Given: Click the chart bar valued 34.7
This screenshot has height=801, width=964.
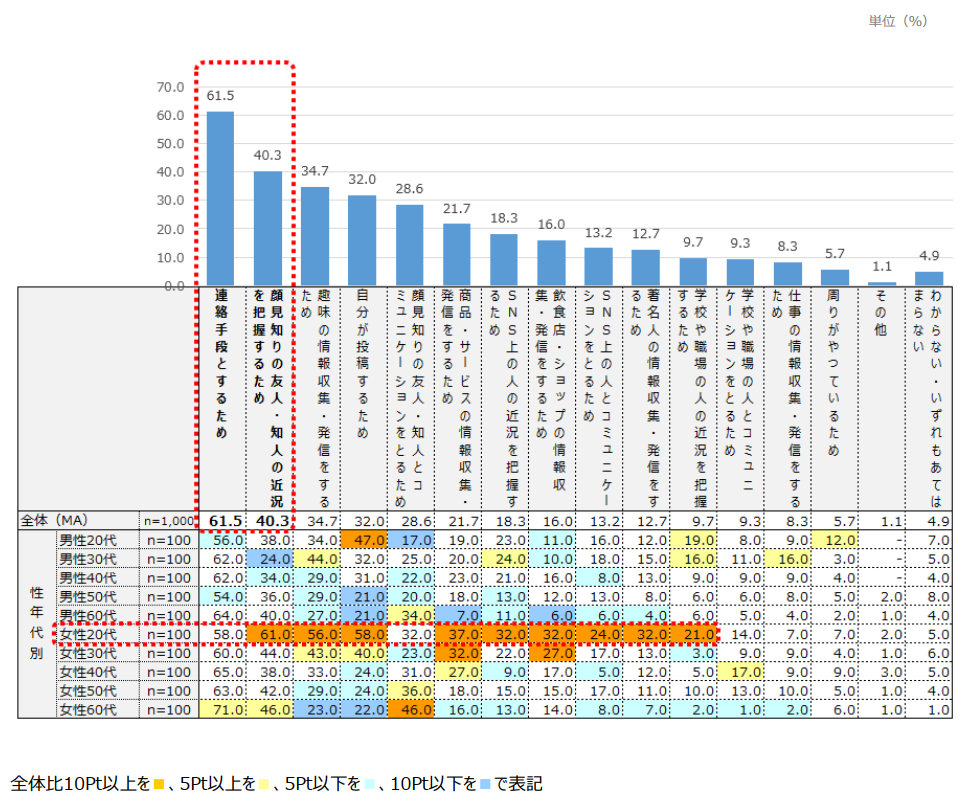Looking at the screenshot, I should (315, 236).
